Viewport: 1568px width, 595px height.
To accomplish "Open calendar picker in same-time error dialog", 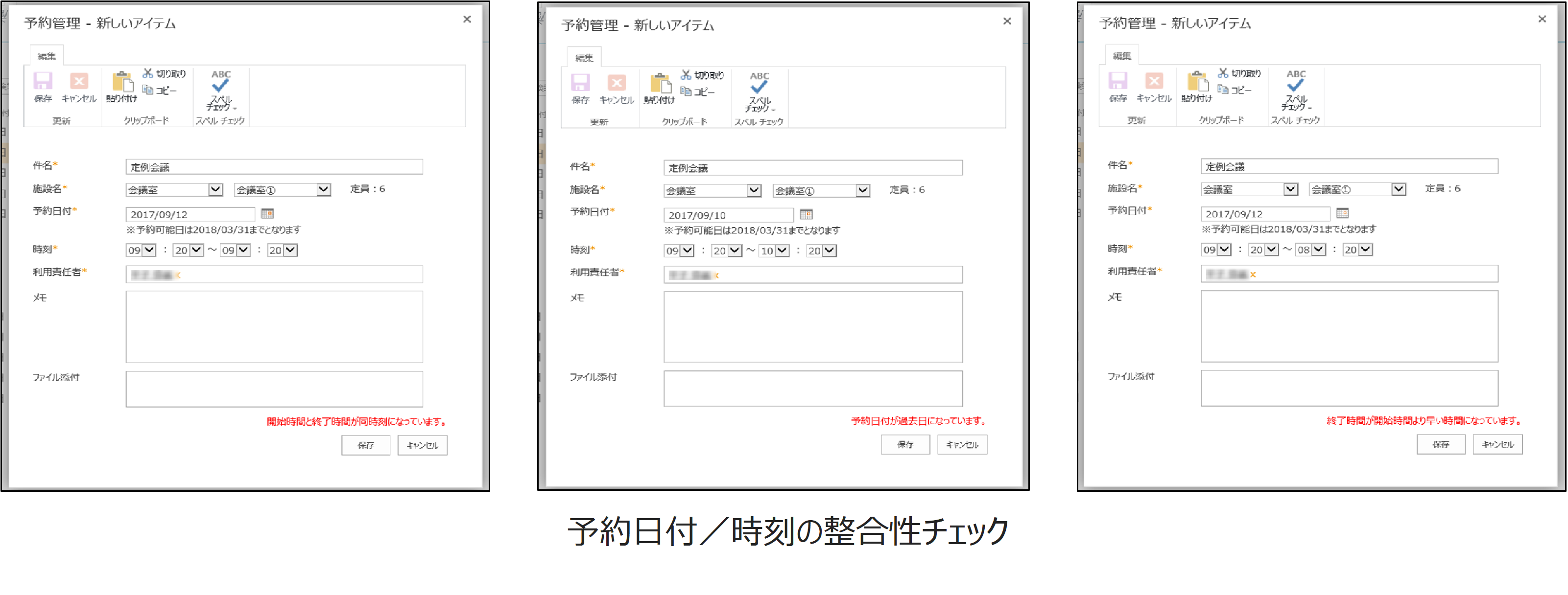I will (267, 213).
